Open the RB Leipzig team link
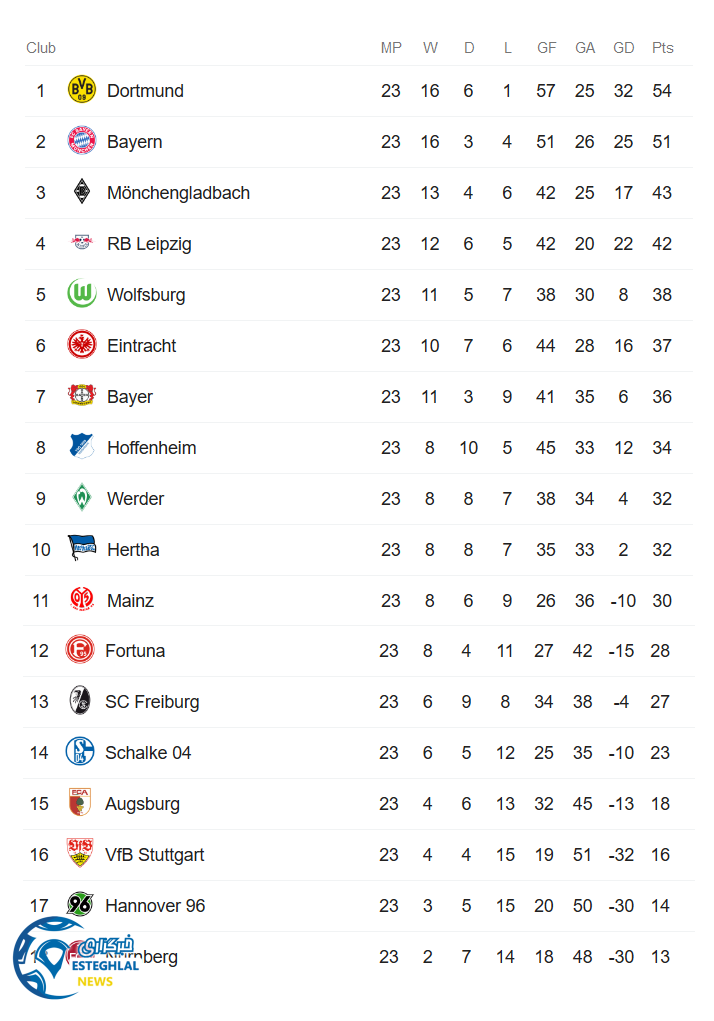 149,244
